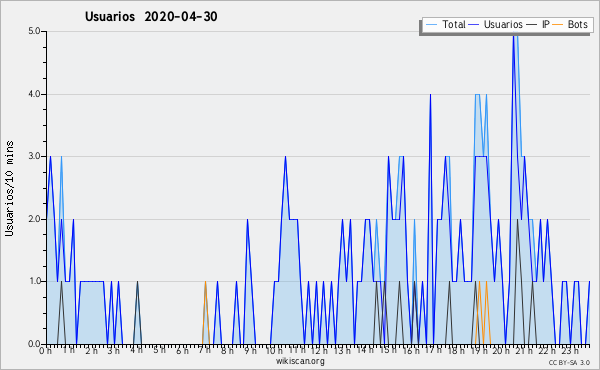Click the '3 h' x-axis label
Image resolution: width=600 pixels, height=370 pixels.
pos(114,351)
